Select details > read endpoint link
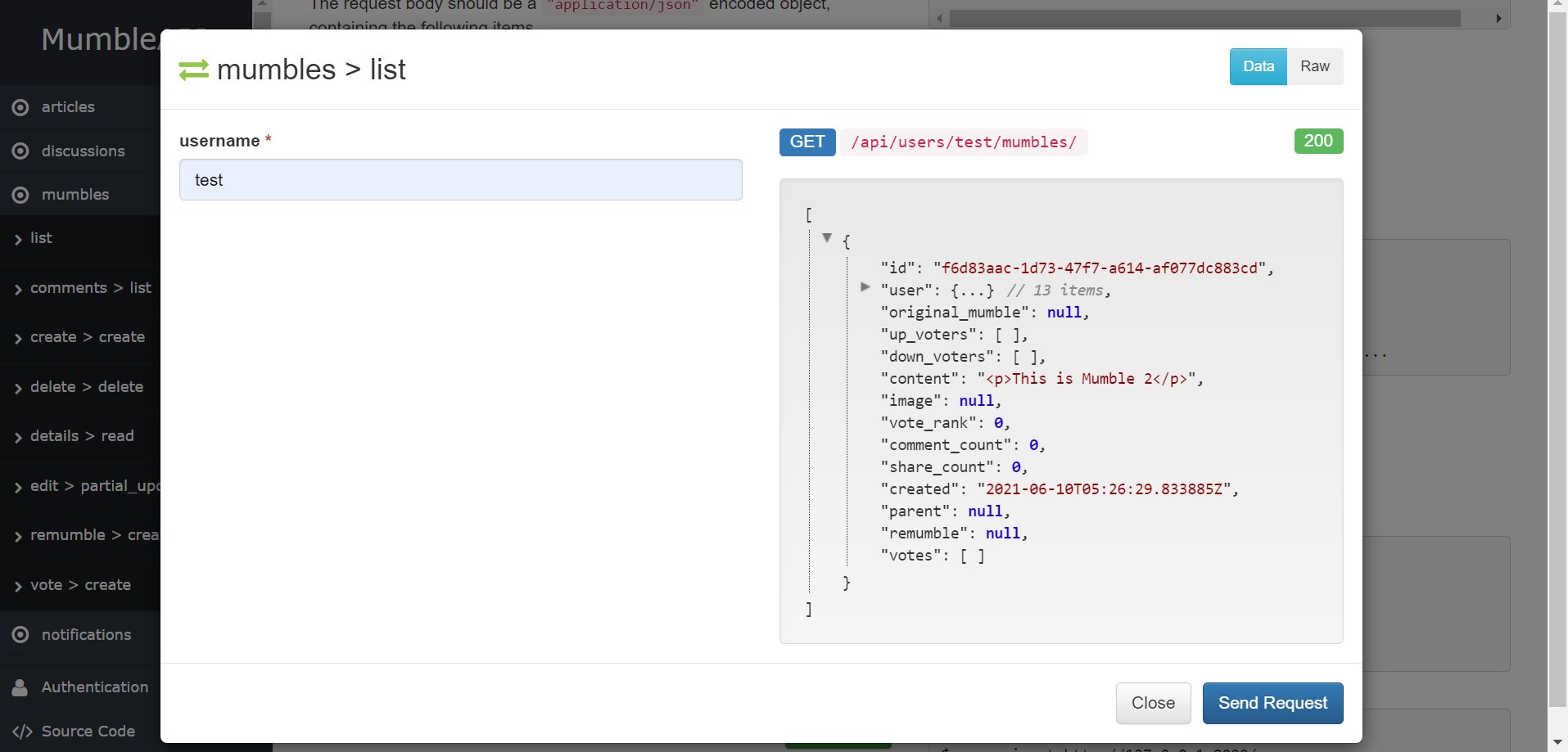The image size is (1568, 752). pos(82,436)
